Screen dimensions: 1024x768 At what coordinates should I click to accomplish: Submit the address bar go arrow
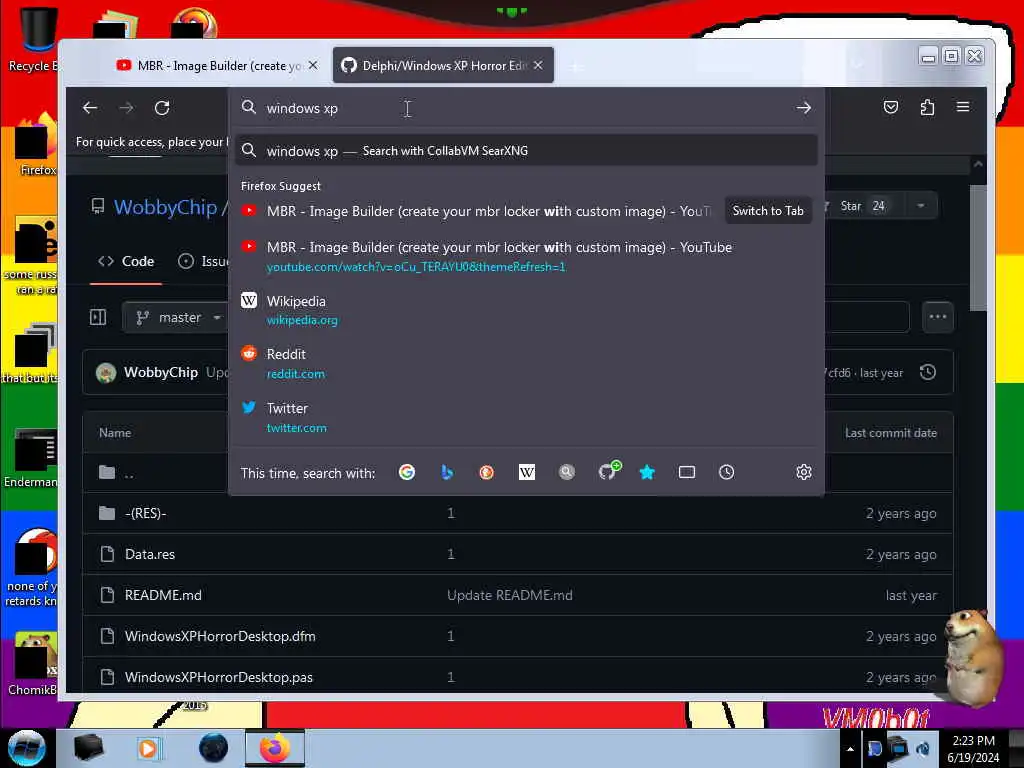click(x=804, y=108)
